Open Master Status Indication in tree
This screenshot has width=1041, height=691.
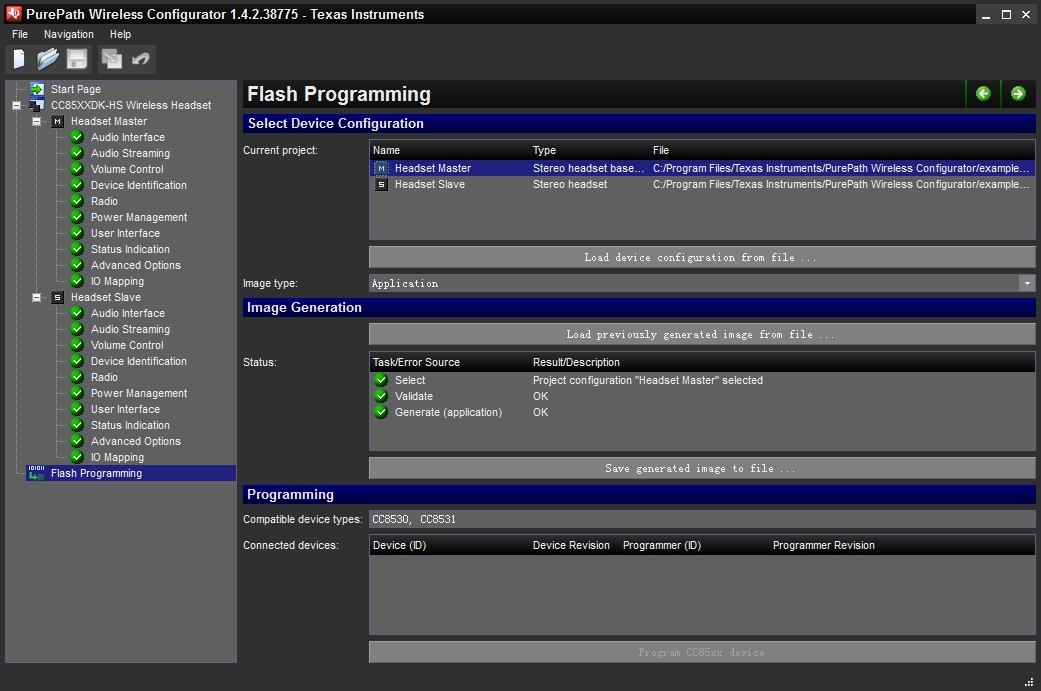[130, 249]
